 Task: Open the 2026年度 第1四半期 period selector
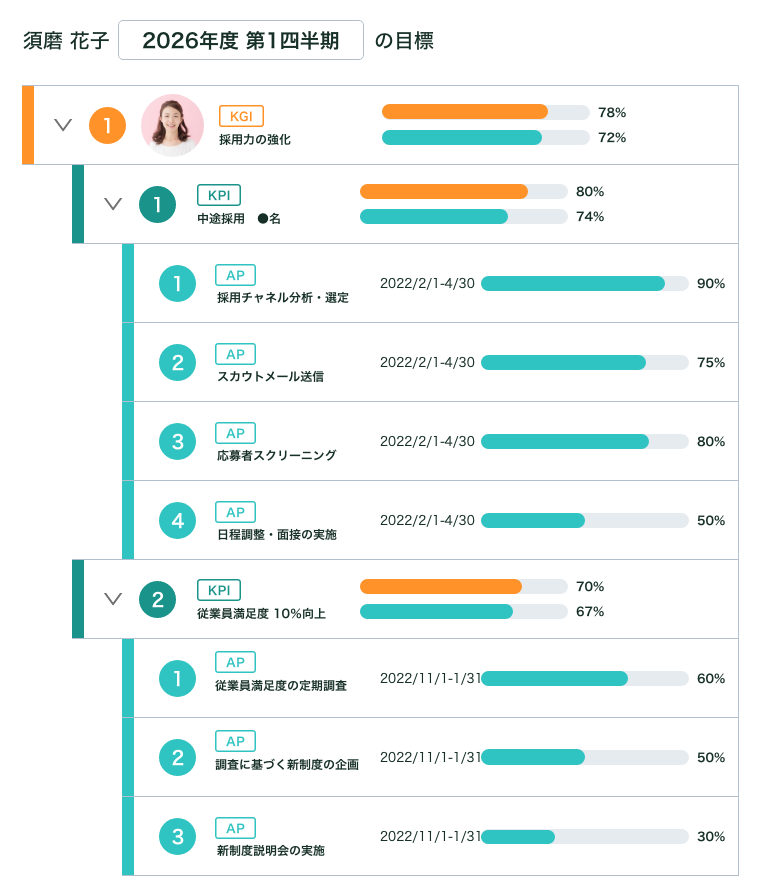pos(240,41)
